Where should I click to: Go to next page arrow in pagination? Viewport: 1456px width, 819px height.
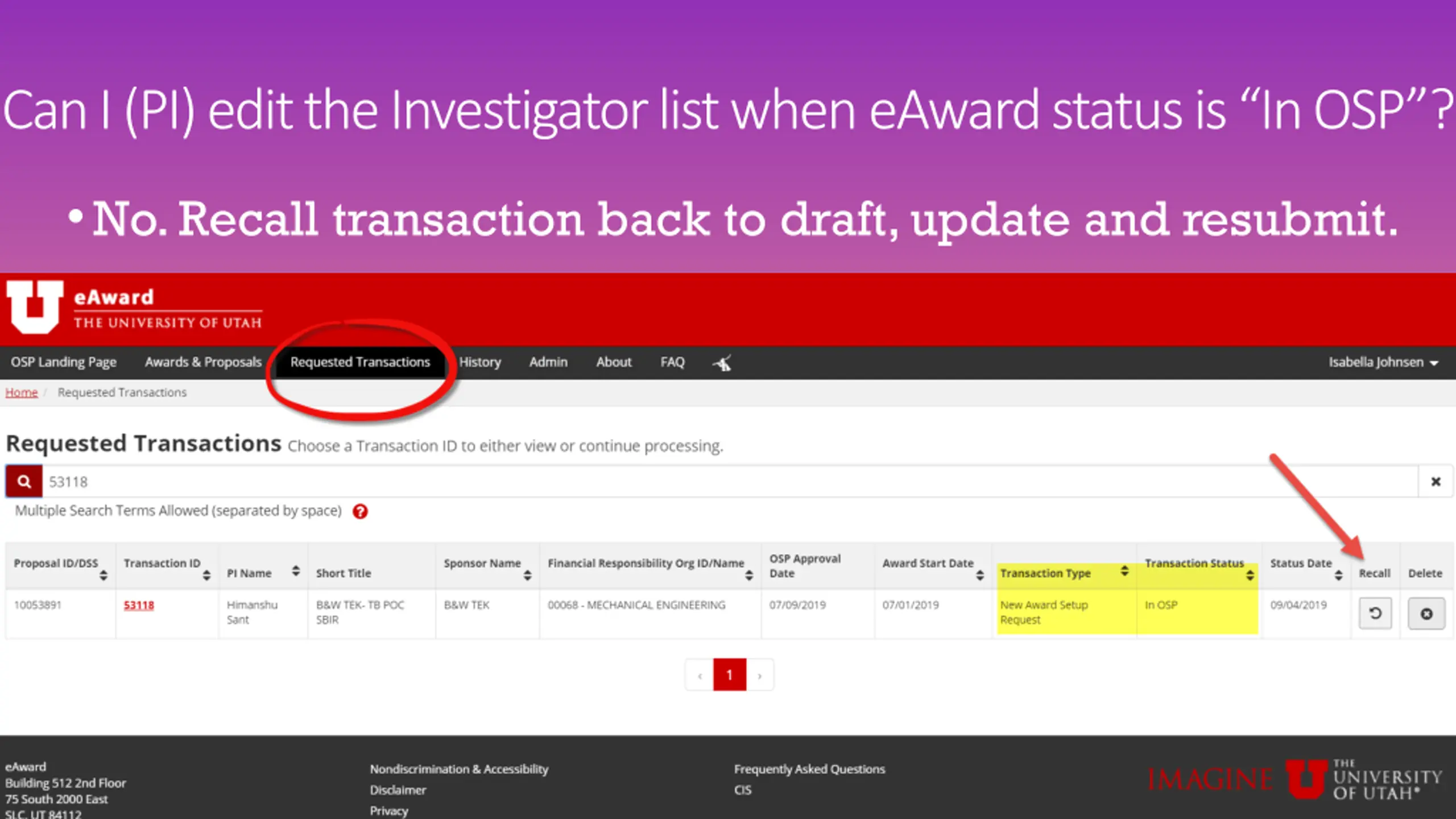tap(760, 675)
